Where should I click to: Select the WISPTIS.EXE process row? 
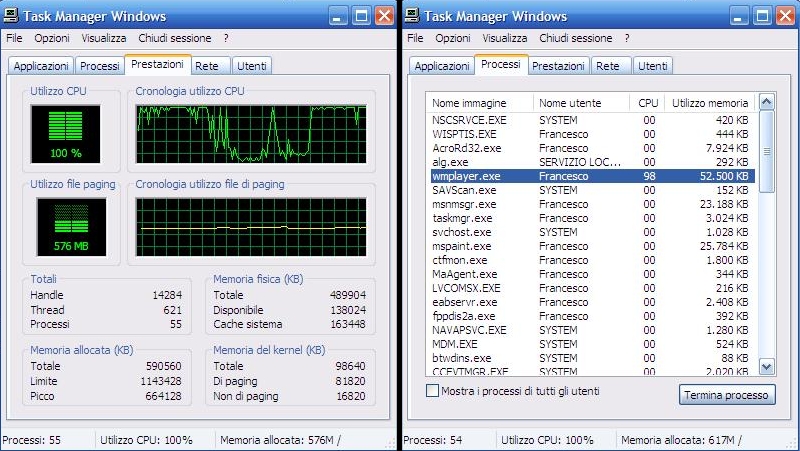pyautogui.click(x=590, y=134)
